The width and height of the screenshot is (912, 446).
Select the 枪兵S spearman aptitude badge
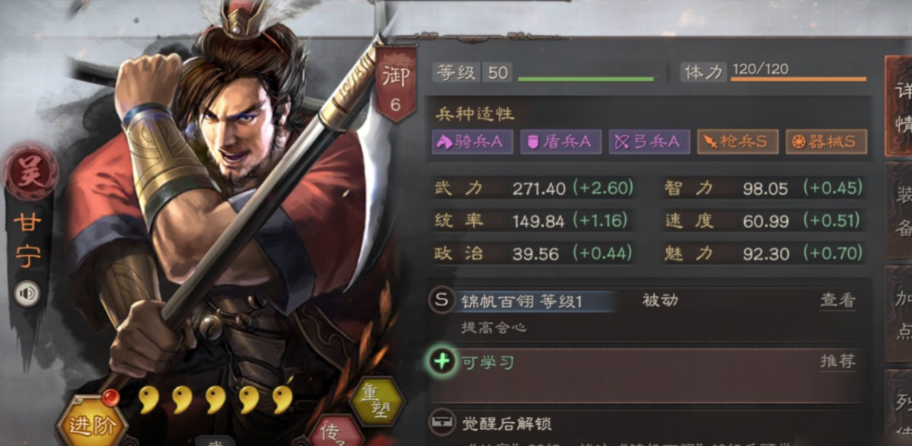(738, 142)
